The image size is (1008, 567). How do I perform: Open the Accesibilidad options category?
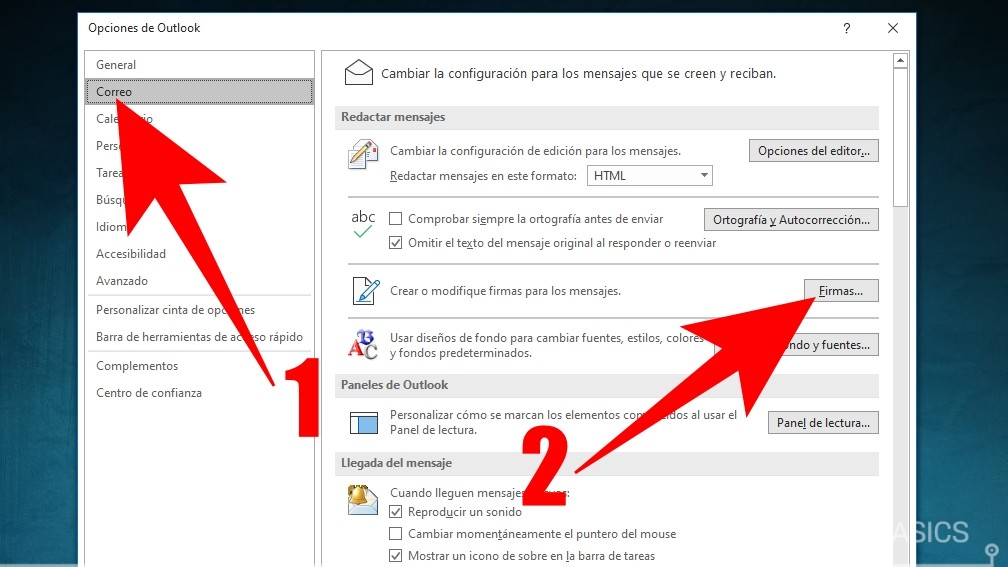[199, 254]
